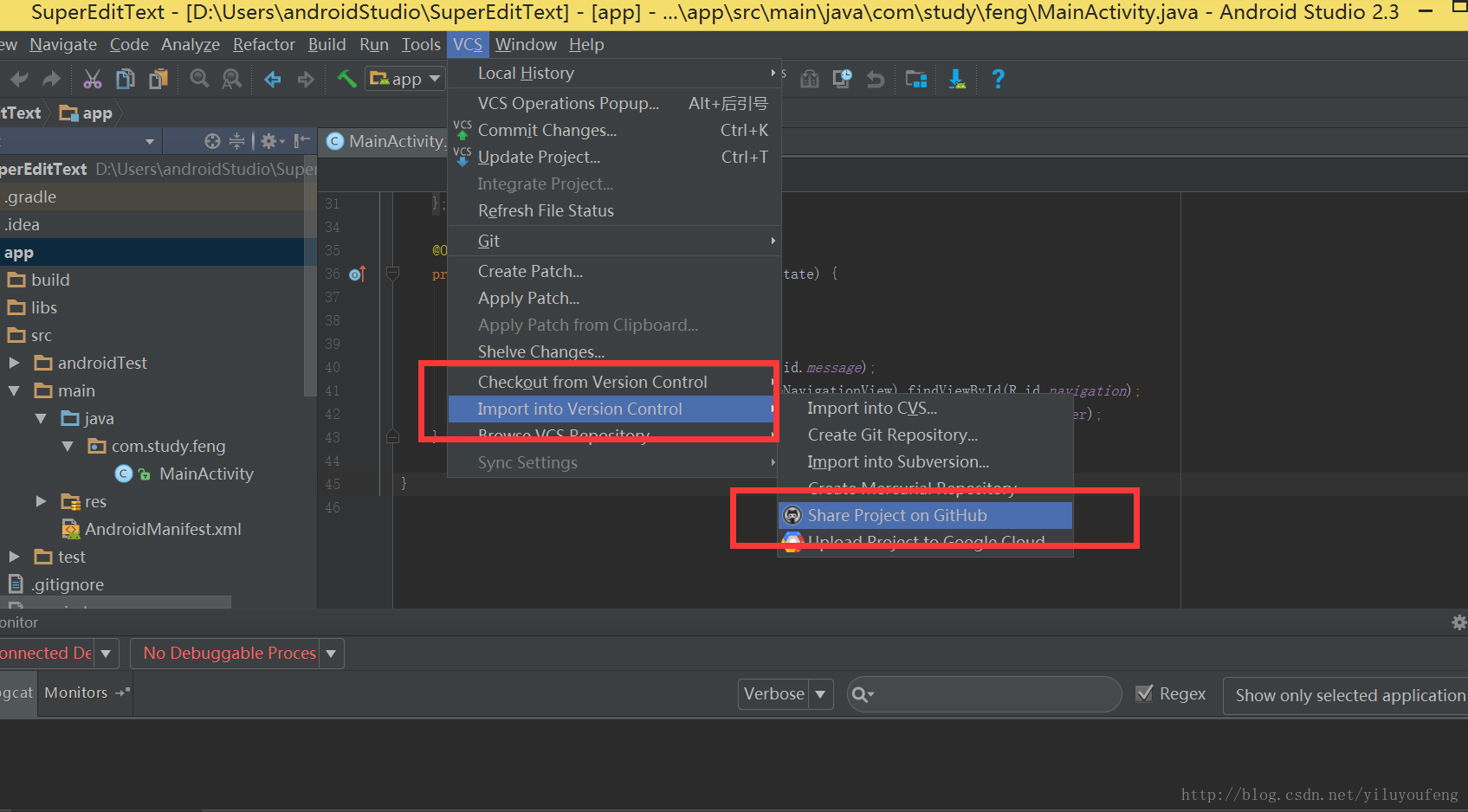Open Checkout from Version Control submenu
The height and width of the screenshot is (812, 1468).
pyautogui.click(x=614, y=382)
